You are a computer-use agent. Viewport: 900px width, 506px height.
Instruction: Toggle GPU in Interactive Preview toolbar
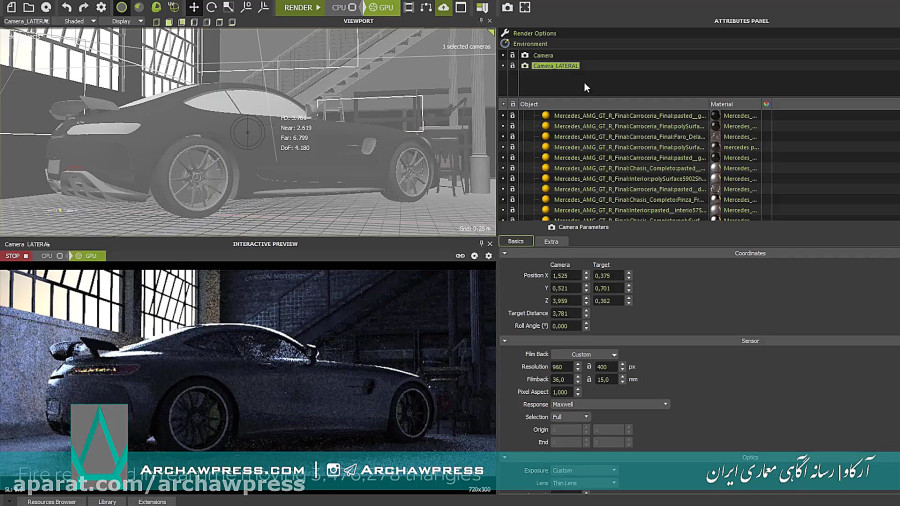coord(87,256)
